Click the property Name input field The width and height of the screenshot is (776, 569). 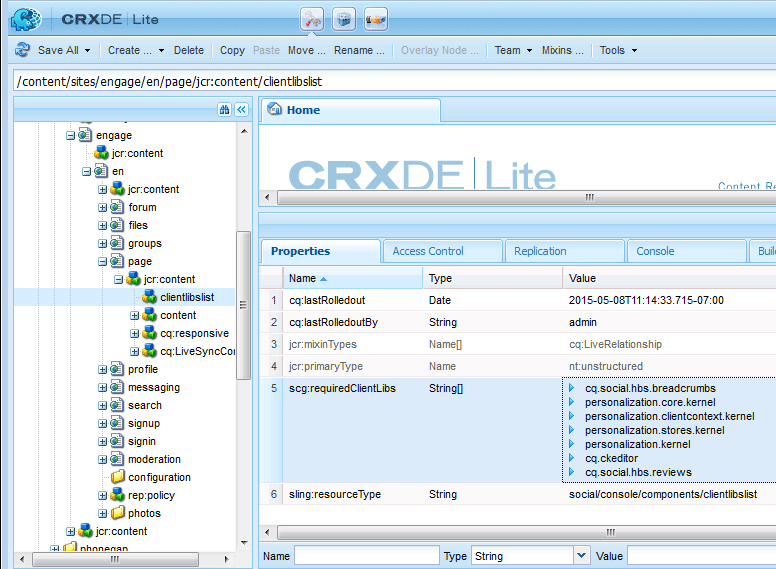tap(367, 556)
